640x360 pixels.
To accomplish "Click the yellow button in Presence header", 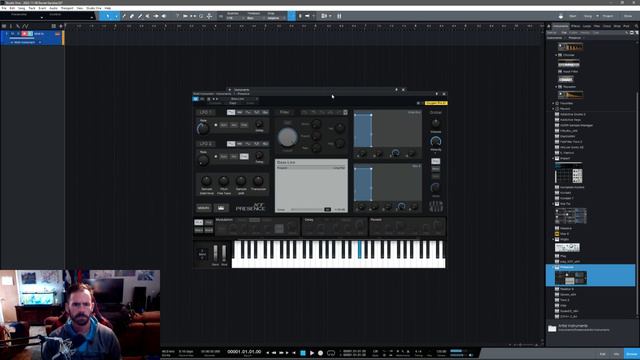I will (x=436, y=103).
